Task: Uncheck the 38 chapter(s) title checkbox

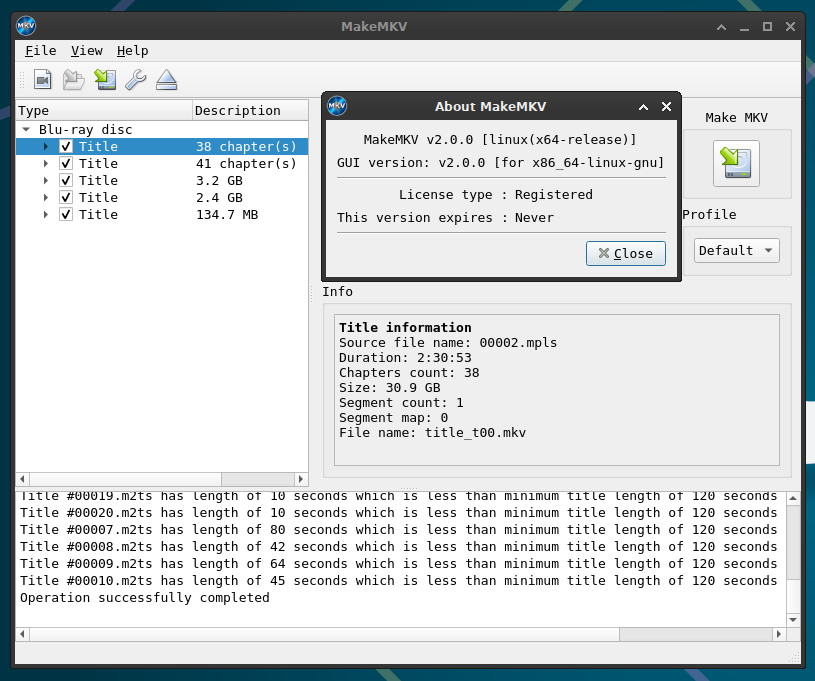Action: point(66,147)
